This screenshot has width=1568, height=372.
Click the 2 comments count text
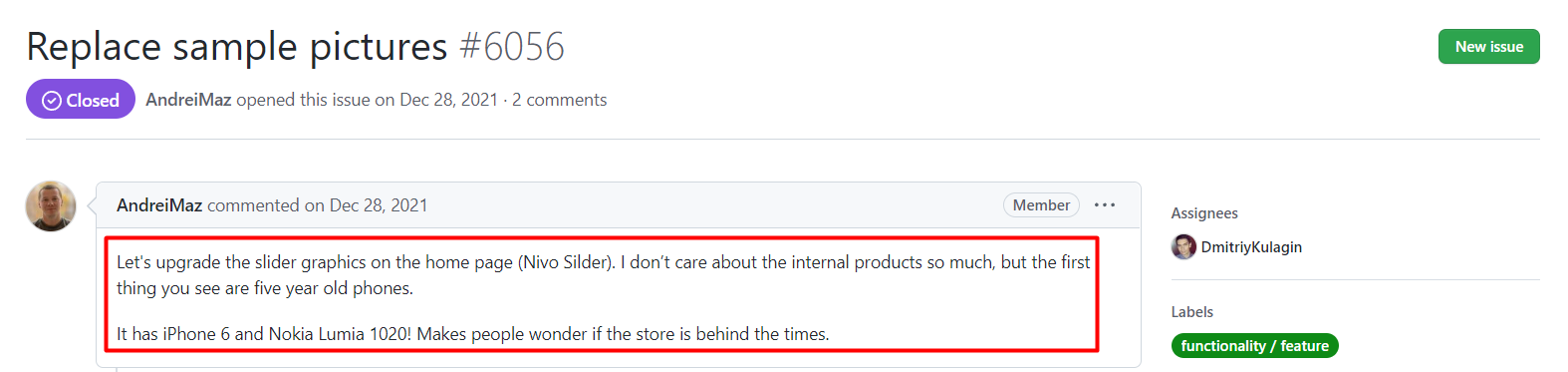tap(560, 100)
